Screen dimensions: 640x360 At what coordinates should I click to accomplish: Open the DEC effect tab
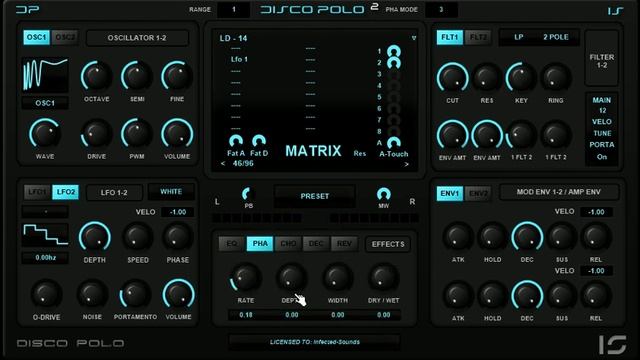pyautogui.click(x=316, y=244)
